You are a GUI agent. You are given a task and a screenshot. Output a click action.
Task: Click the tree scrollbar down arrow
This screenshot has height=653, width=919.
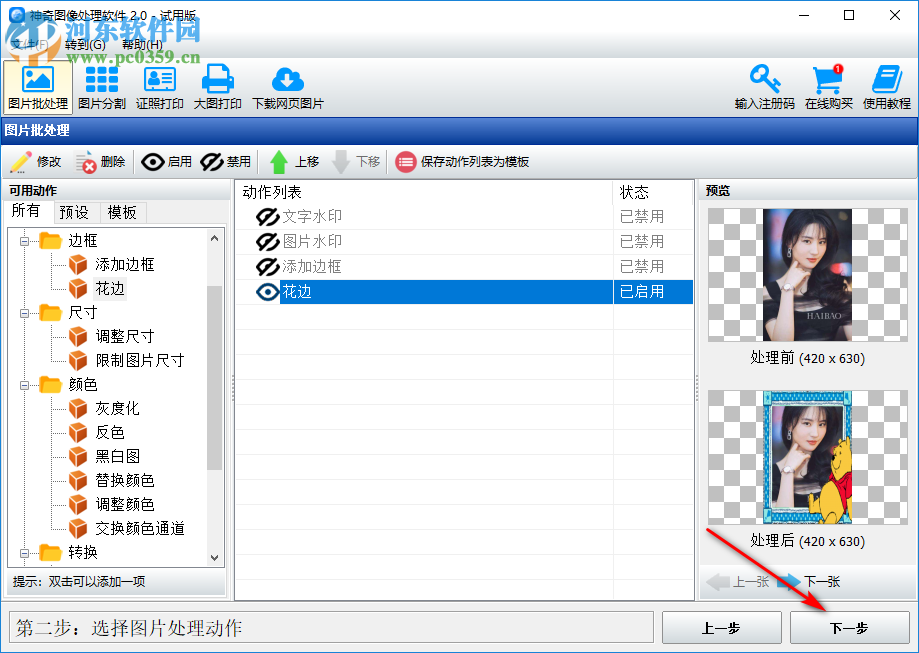tap(215, 557)
